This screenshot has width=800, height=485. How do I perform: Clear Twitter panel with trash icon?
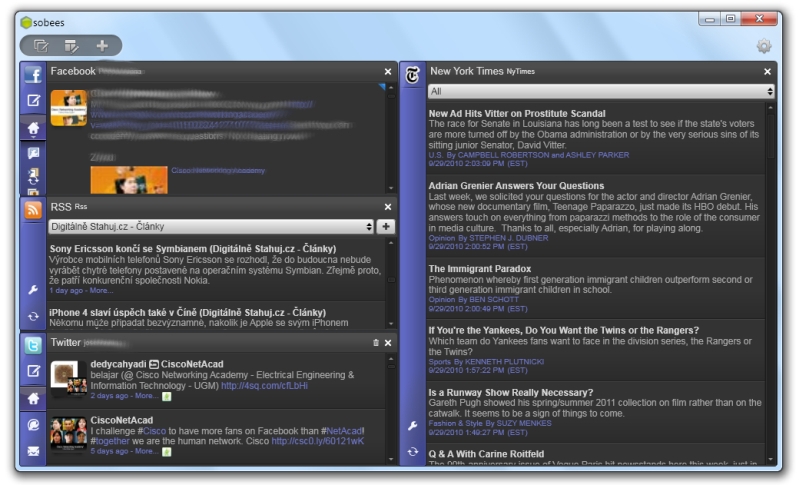click(376, 343)
